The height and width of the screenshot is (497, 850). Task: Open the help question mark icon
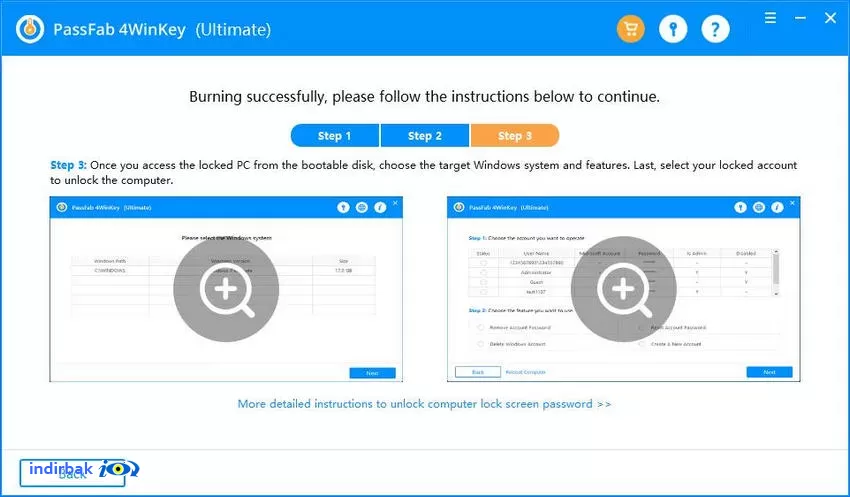(715, 29)
